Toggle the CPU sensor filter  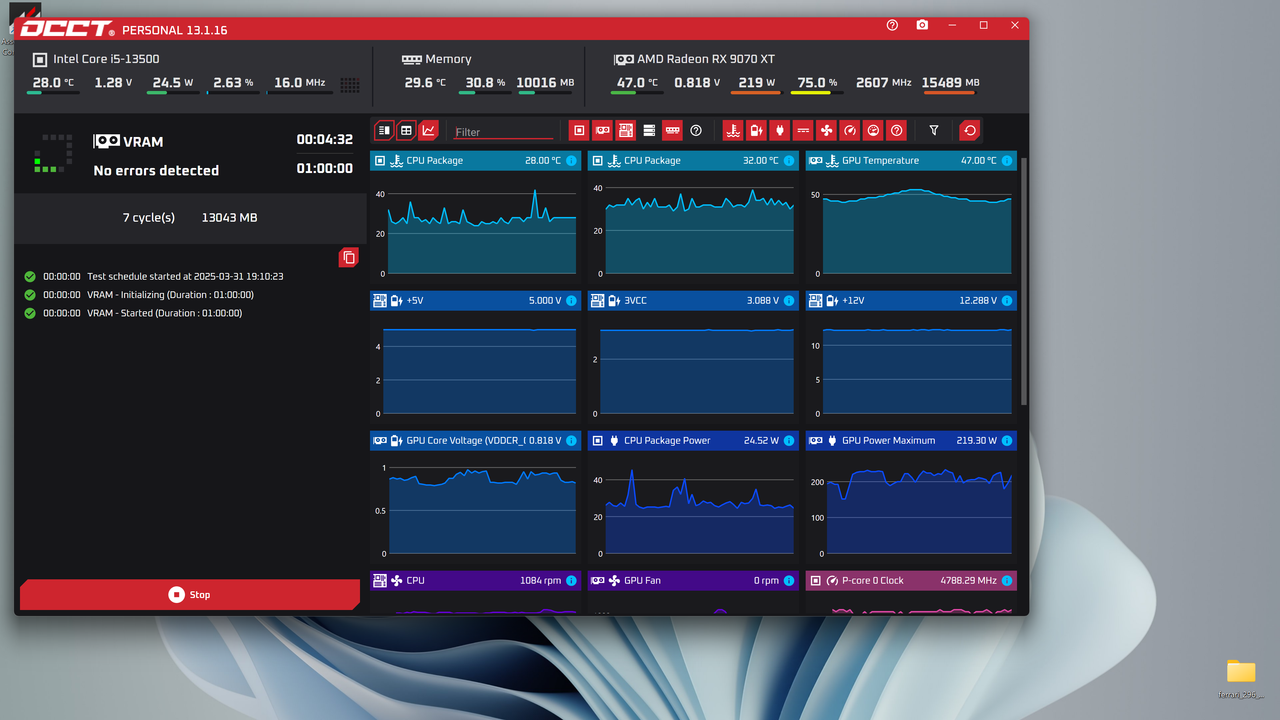pos(578,130)
